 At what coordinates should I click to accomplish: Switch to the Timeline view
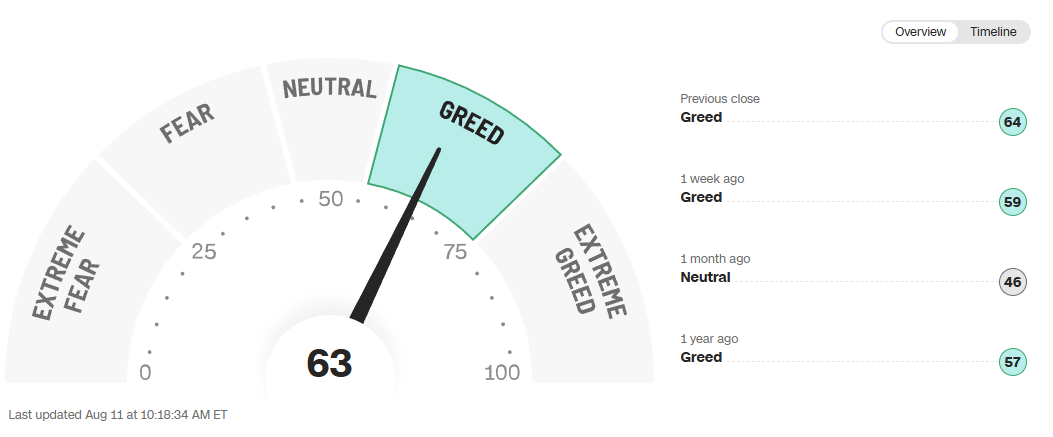[x=993, y=32]
